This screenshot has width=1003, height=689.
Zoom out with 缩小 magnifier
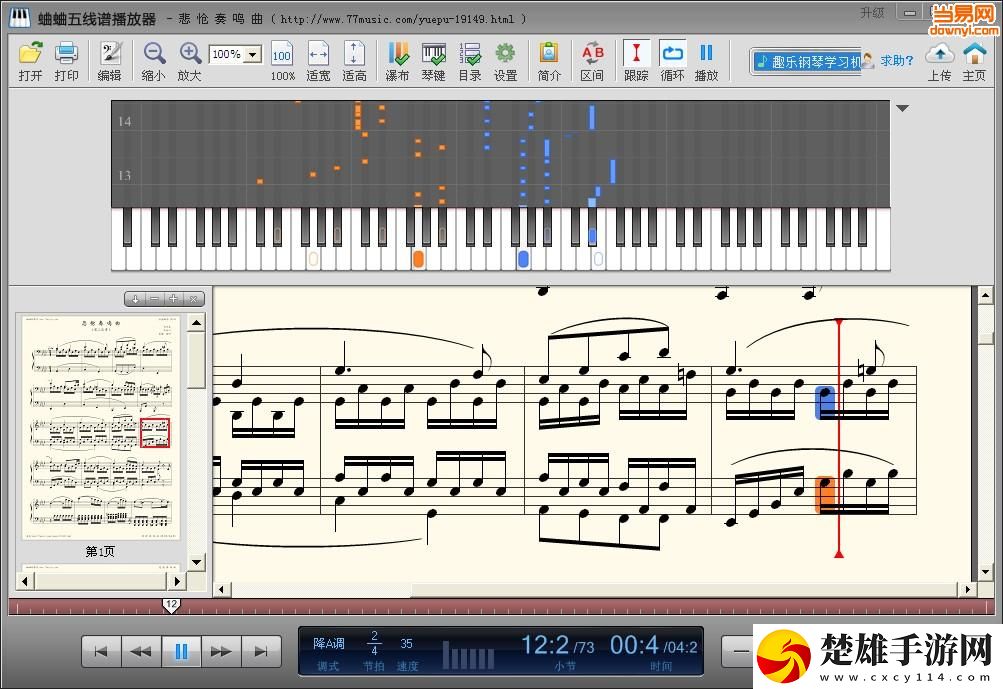154,61
